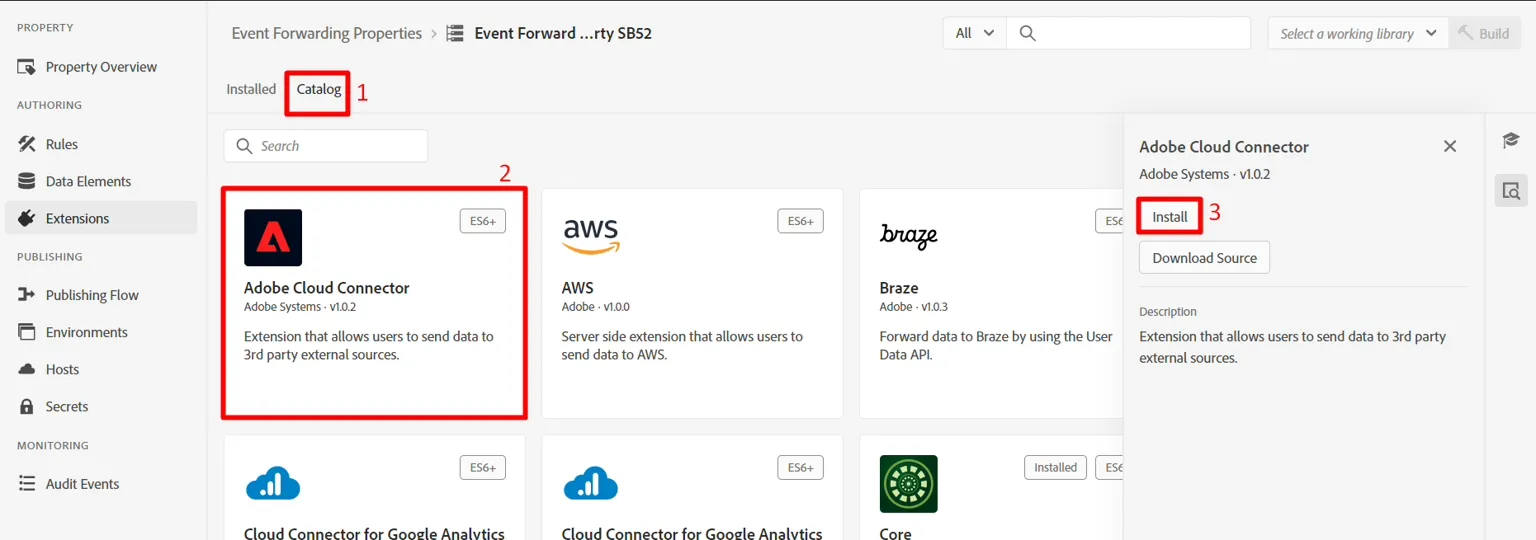Screen dimensions: 1536x540
Task: Click the Data Elements stack icon
Action: coord(27,181)
